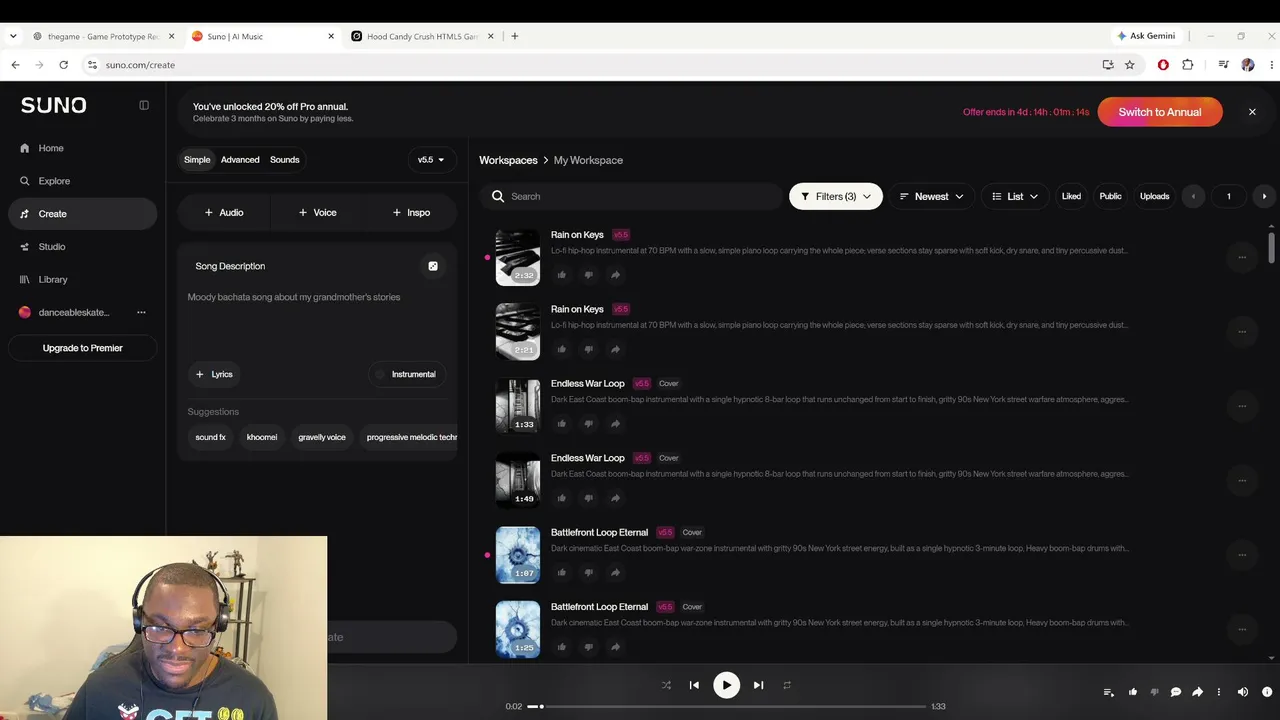This screenshot has height=720, width=1280.
Task: Toggle the Public filter
Action: point(1110,196)
